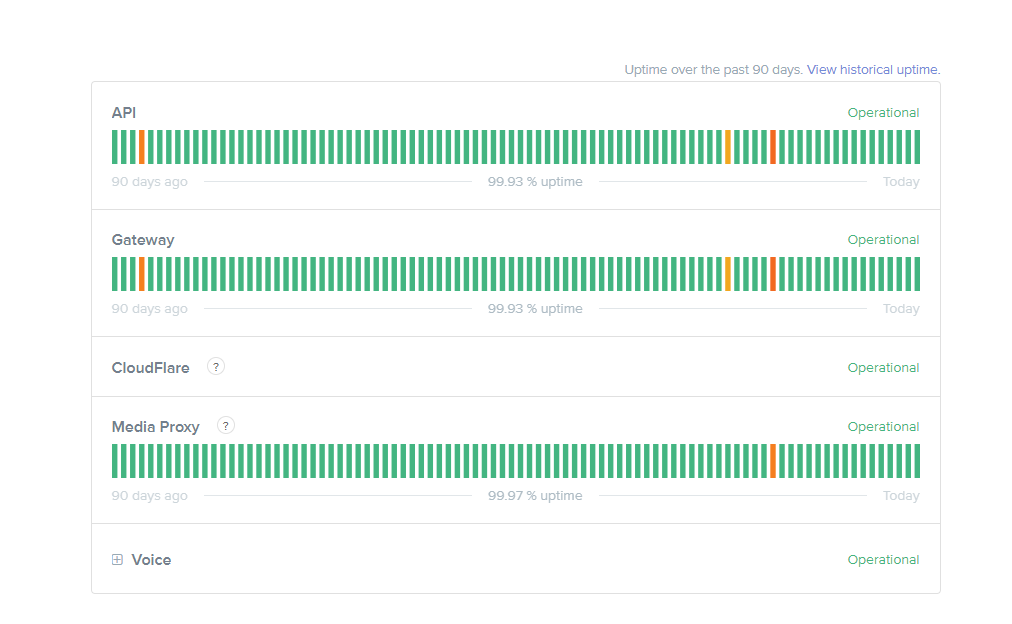Select the API component name

coord(123,112)
